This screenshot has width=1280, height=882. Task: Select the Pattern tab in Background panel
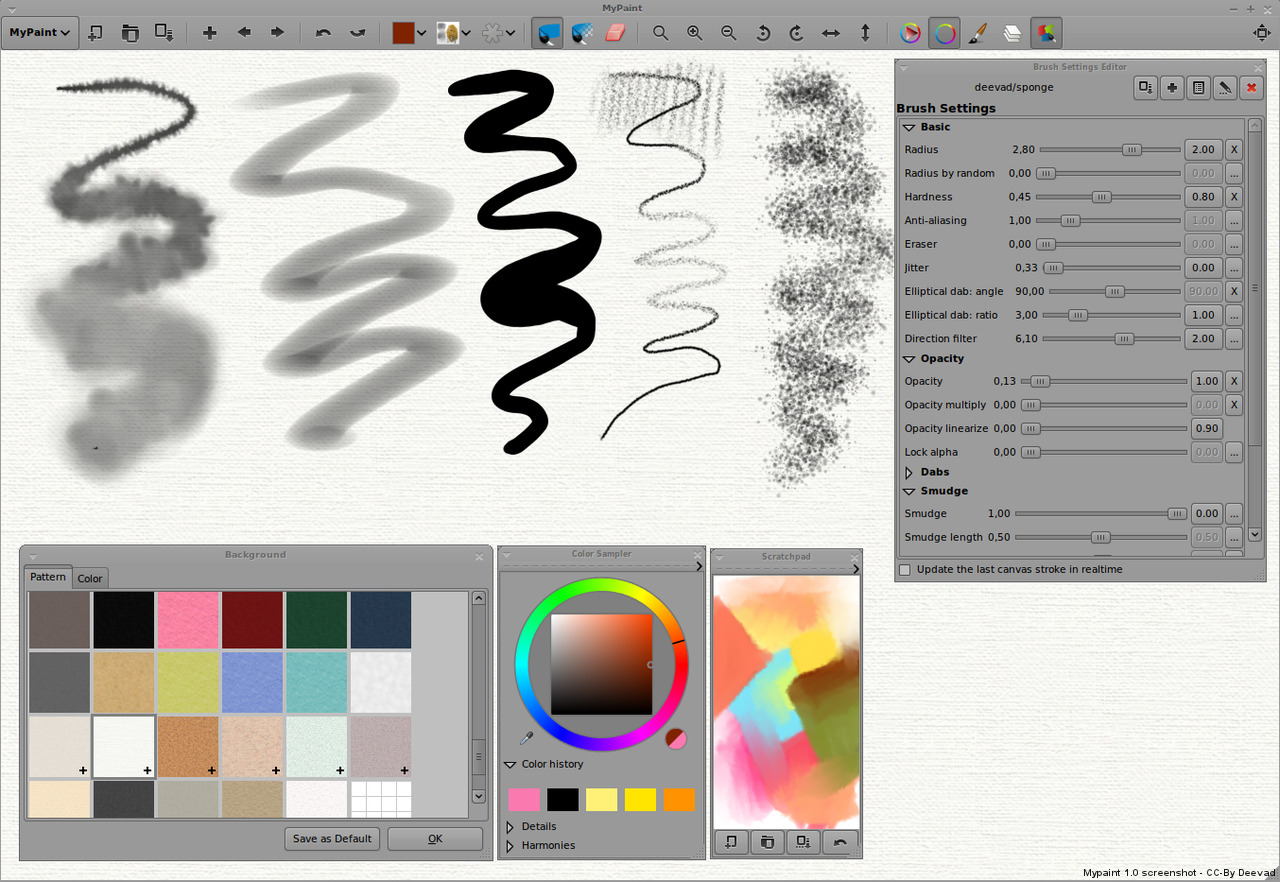coord(47,577)
